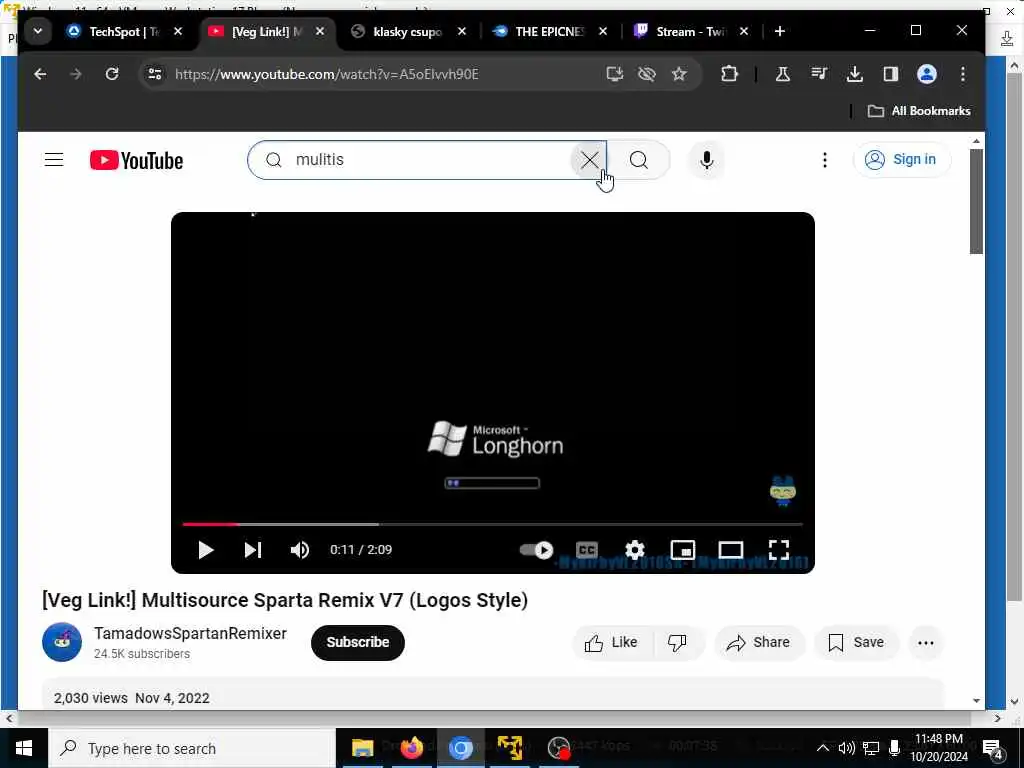
Task: Toggle the browser side panel
Action: [x=891, y=74]
